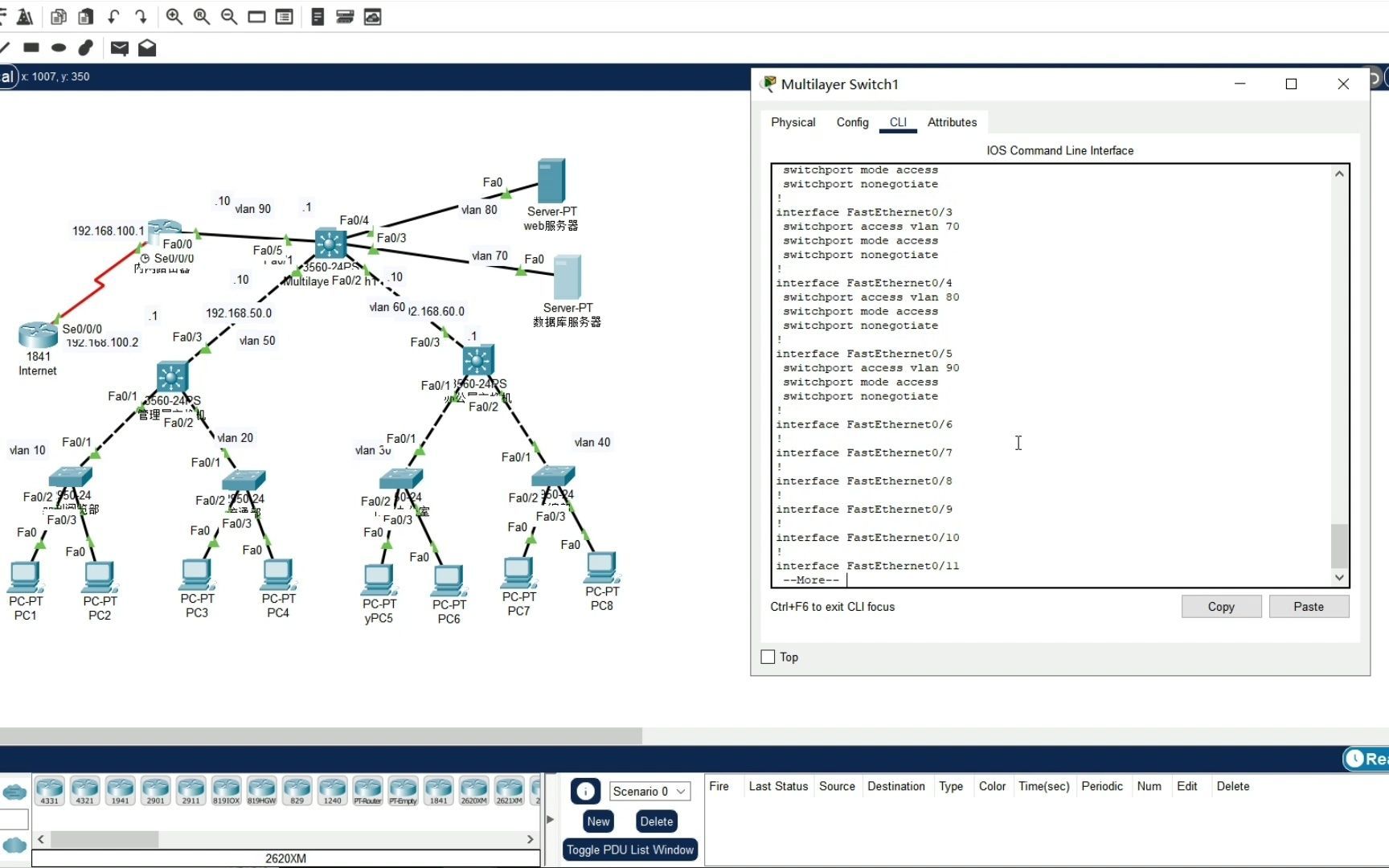The height and width of the screenshot is (868, 1389).
Task: Expand the PDU list panel arrow
Action: point(550,819)
